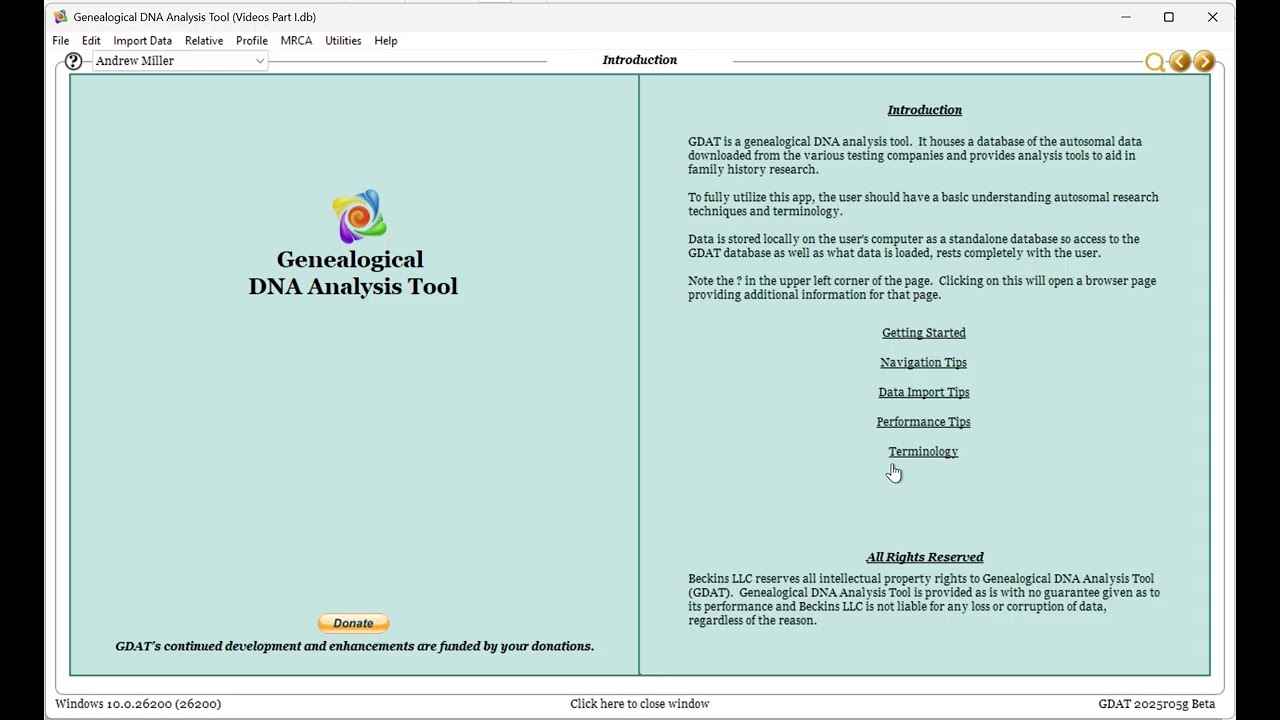Screen dimensions: 1280x720
Task: Minimize the GDAT window
Action: pyautogui.click(x=1126, y=17)
